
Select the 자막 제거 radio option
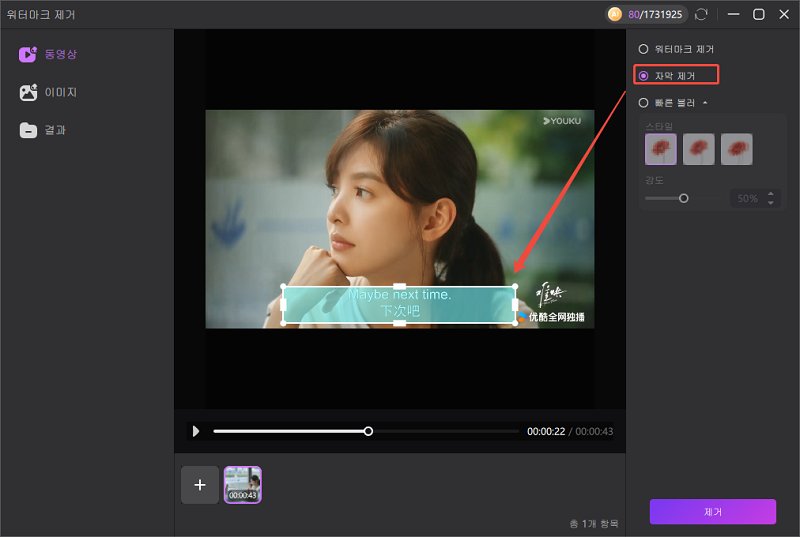644,75
